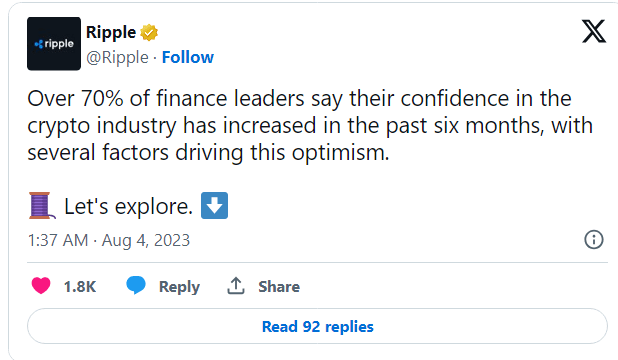
Task: Click the 1.8K likes count
Action: 80,287
